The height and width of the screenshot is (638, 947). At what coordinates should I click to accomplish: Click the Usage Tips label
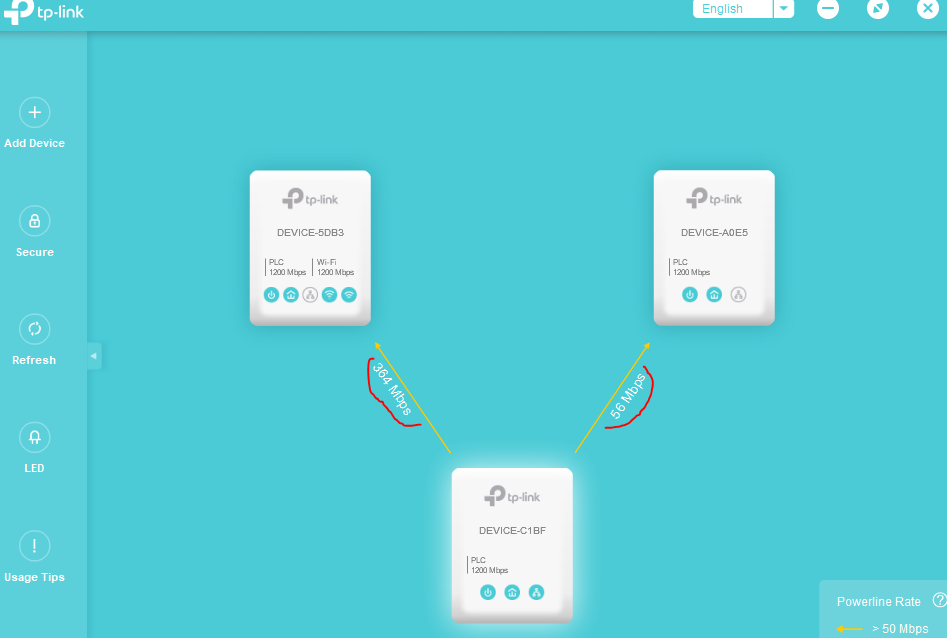tap(34, 577)
